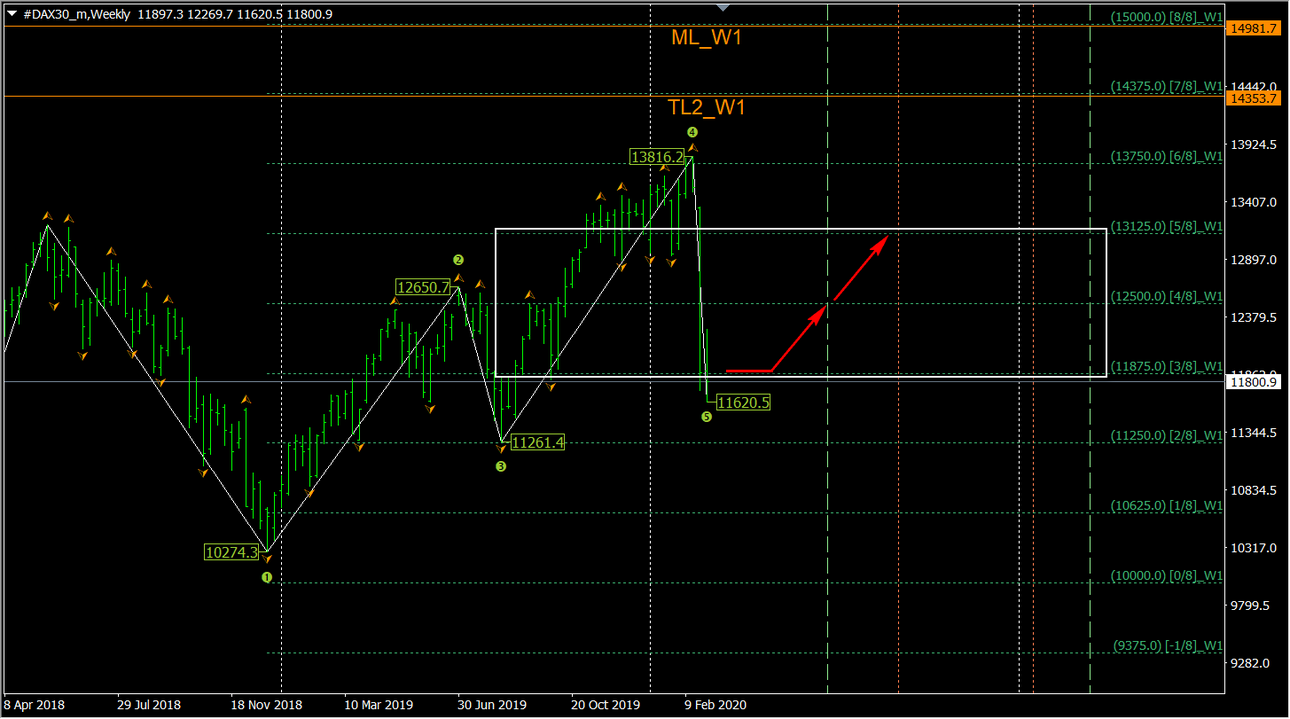The width and height of the screenshot is (1290, 719).
Task: Click the current price tag 11800.9
Action: [1252, 382]
